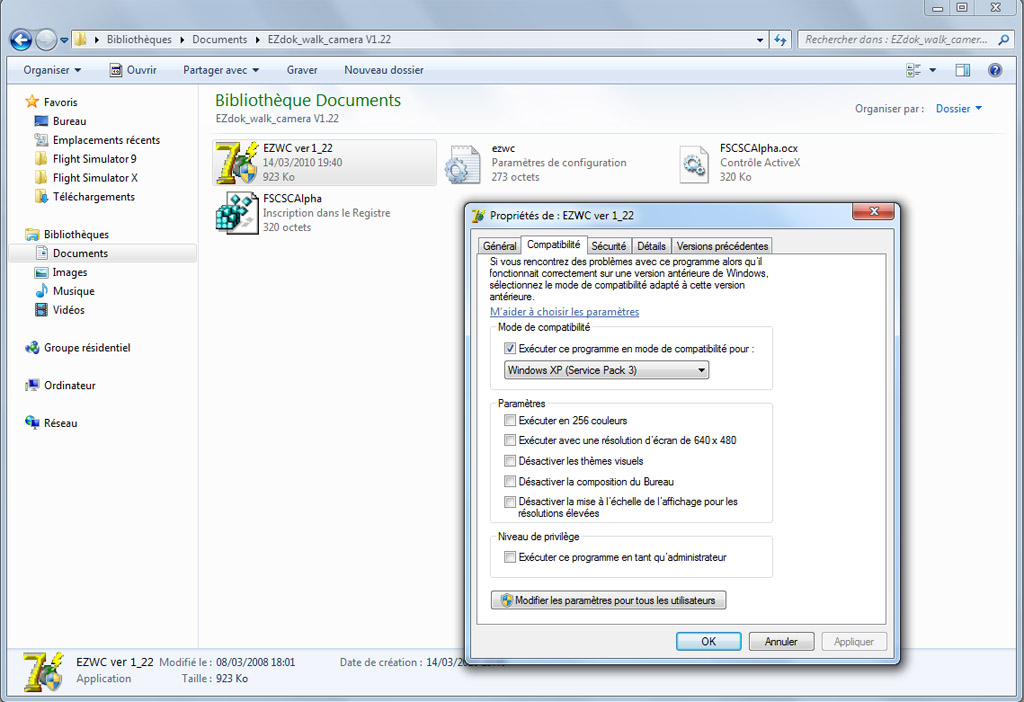The height and width of the screenshot is (702, 1024).
Task: Open the Explorer help icon
Action: point(995,70)
